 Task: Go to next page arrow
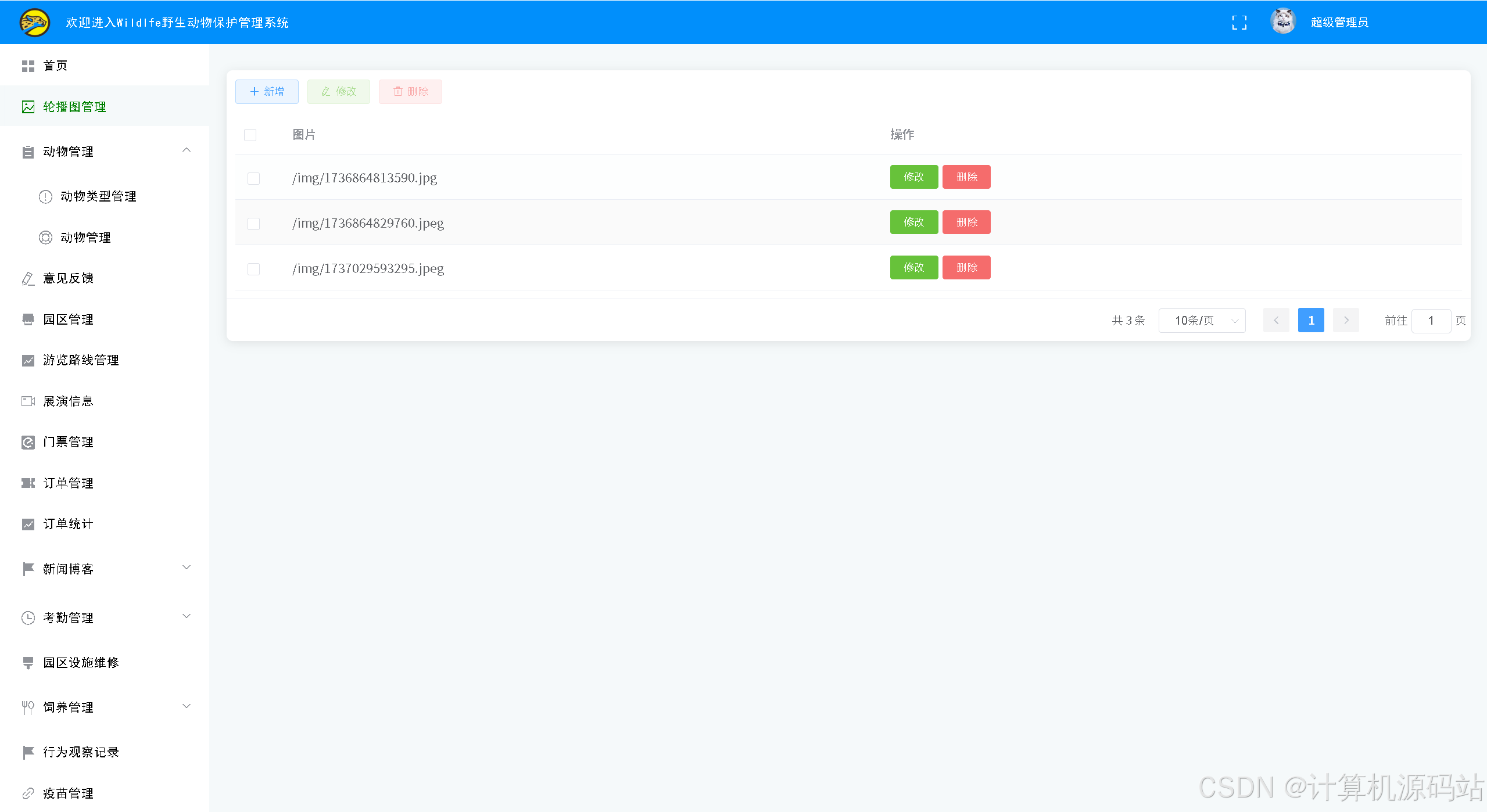pyautogui.click(x=1346, y=320)
